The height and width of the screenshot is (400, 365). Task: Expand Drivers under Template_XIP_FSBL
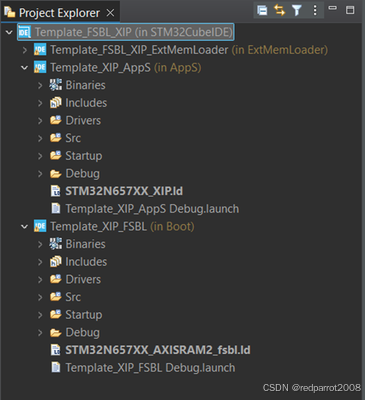coord(40,280)
